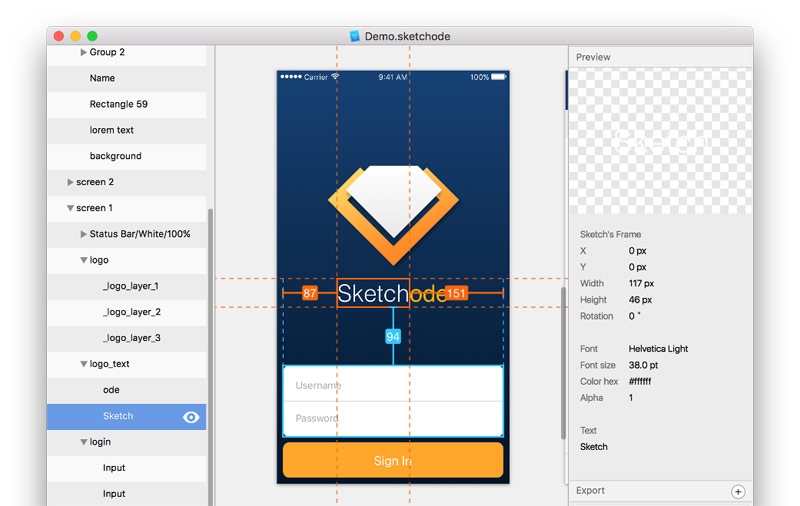Select the _logo_layer_2 row
Screen dimensions: 800x506
[x=127, y=312]
